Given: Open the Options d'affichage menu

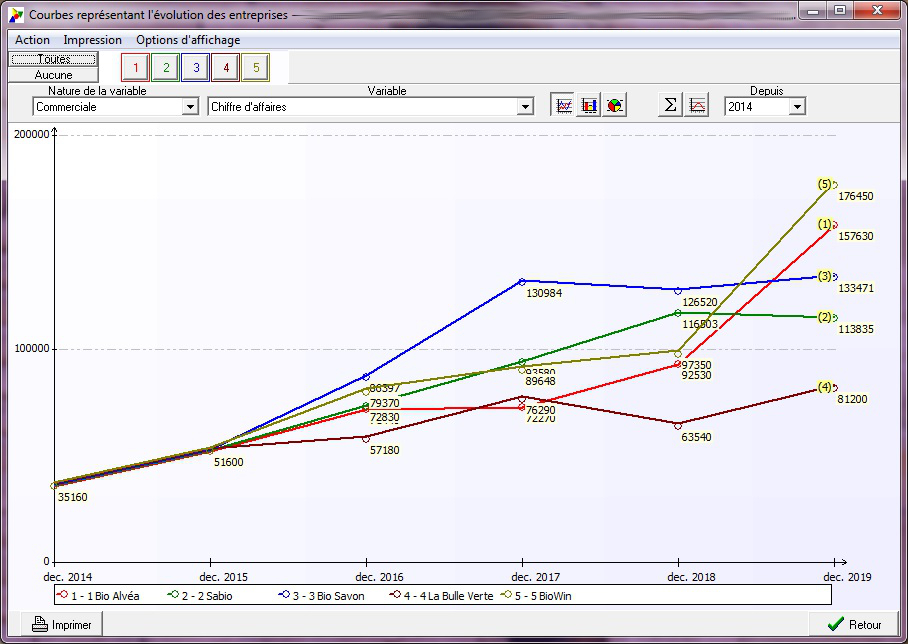Looking at the screenshot, I should pos(188,40).
